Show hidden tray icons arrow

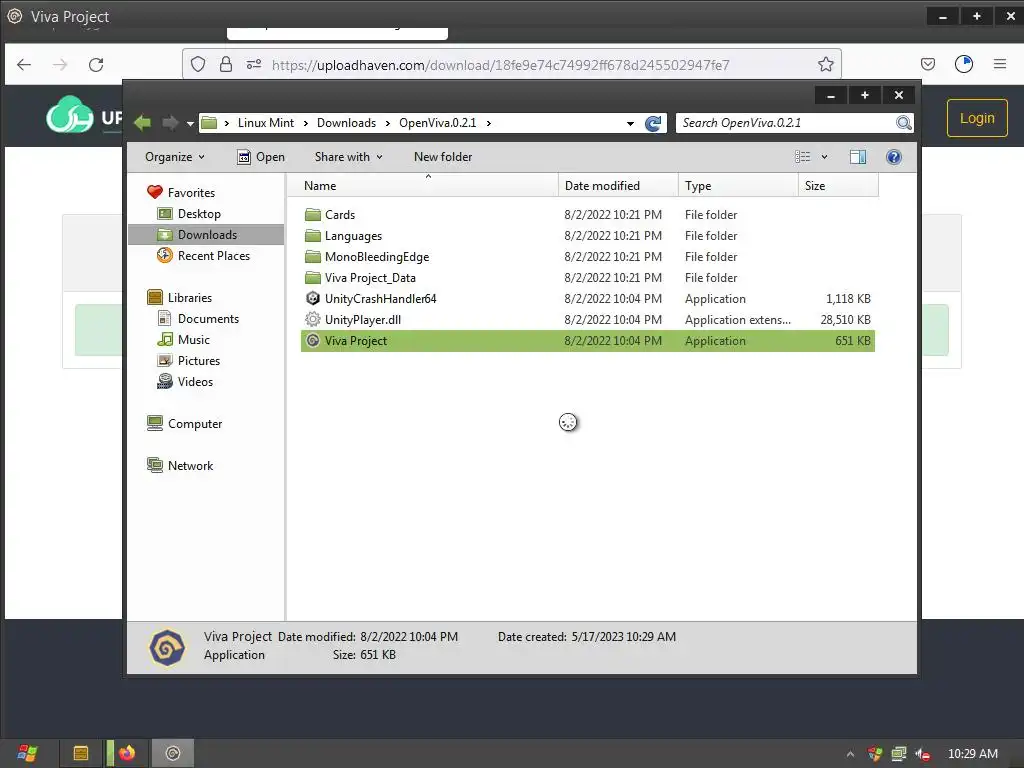pos(850,754)
